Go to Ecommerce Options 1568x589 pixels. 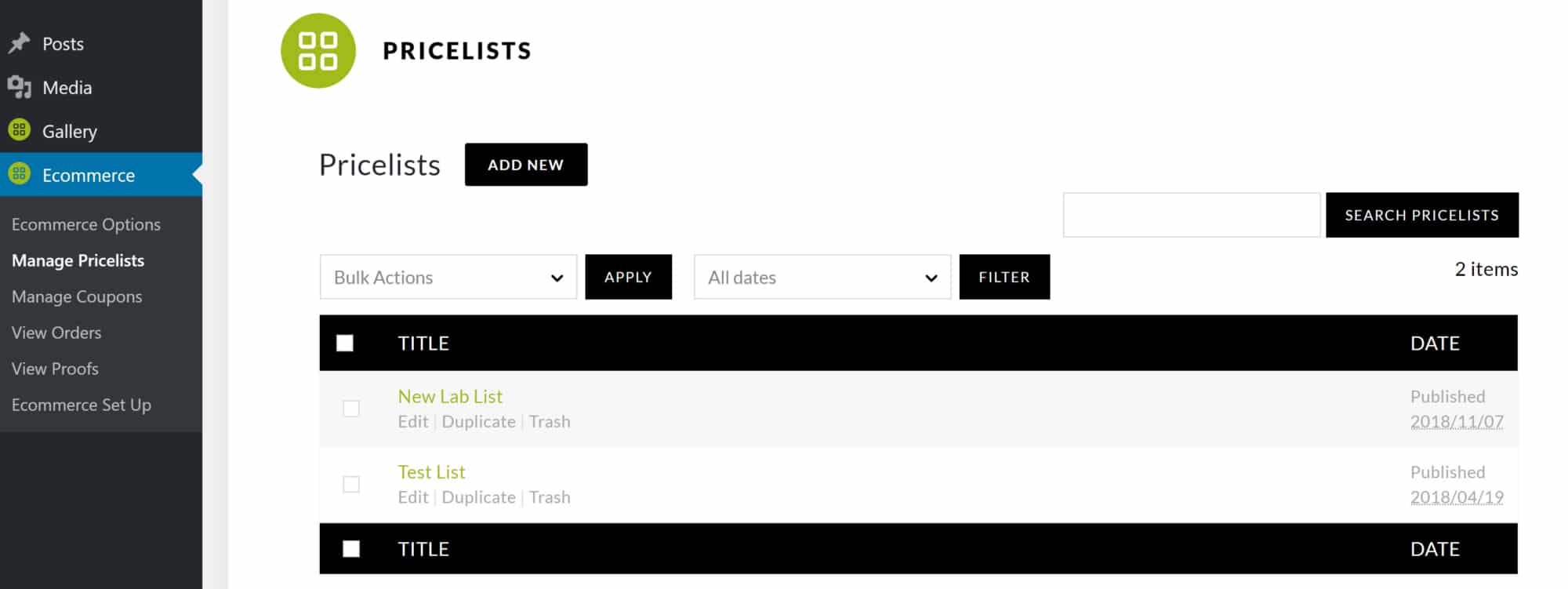point(86,224)
